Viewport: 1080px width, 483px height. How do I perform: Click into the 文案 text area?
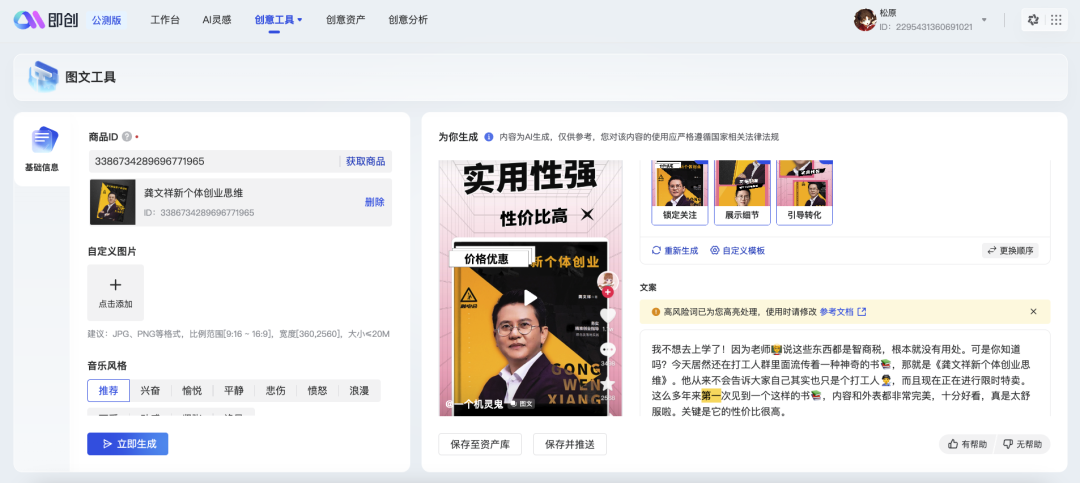coord(844,373)
